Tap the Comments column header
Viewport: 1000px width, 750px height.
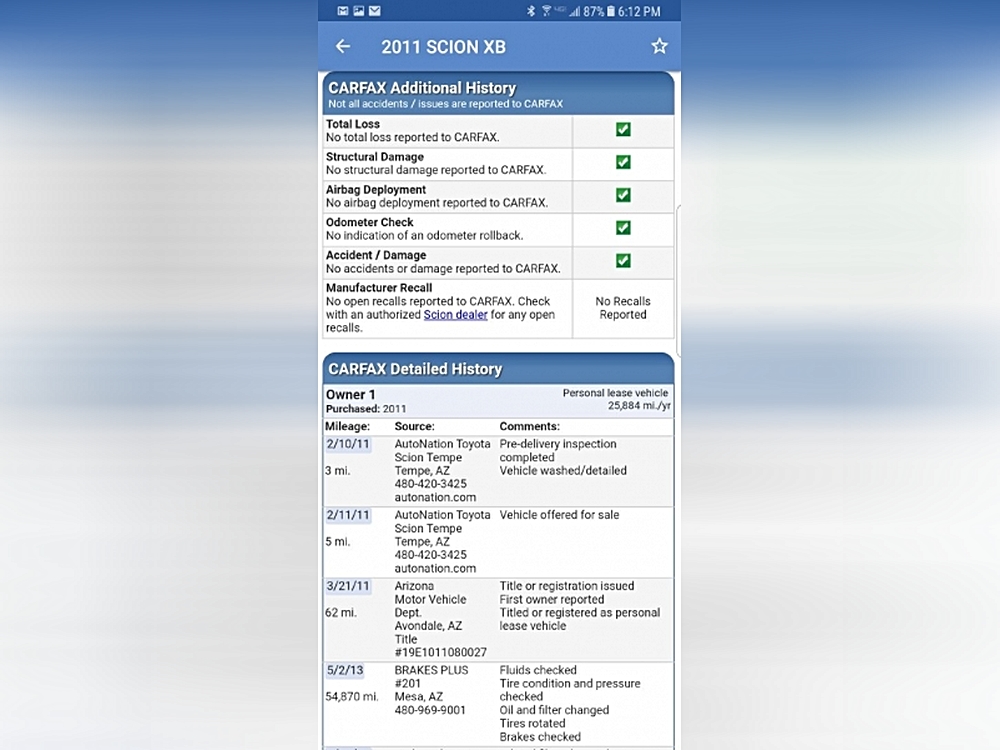pyautogui.click(x=529, y=426)
